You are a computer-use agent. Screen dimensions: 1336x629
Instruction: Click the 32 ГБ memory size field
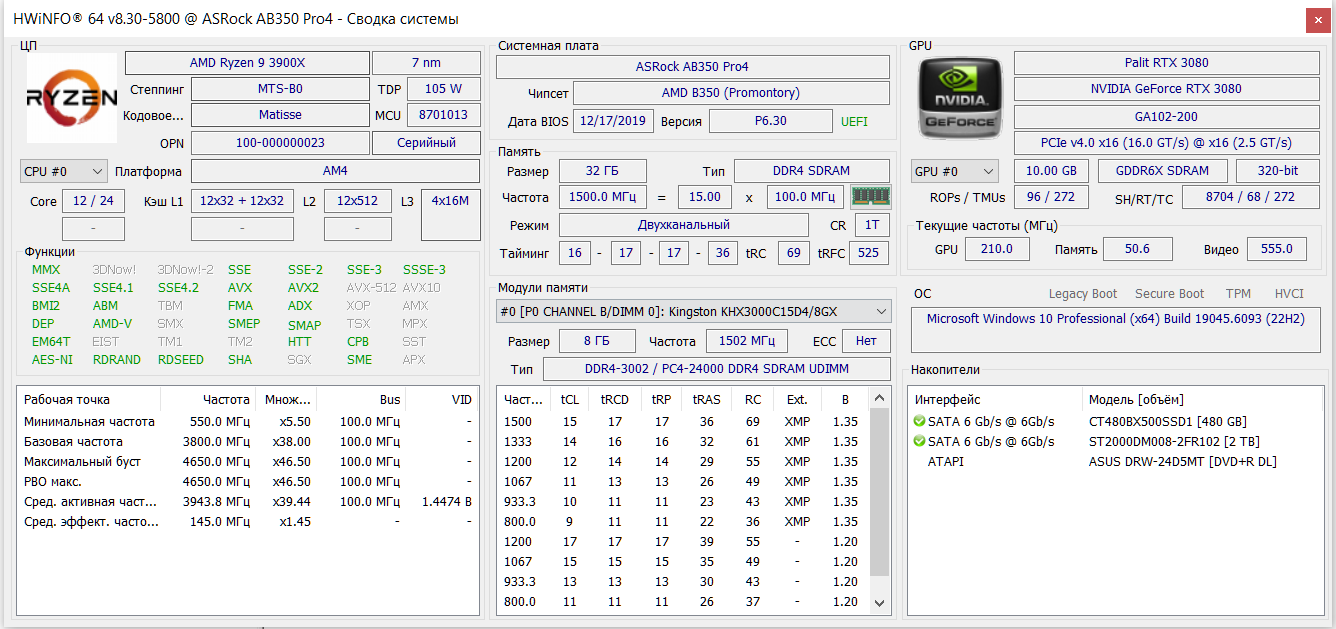(603, 171)
